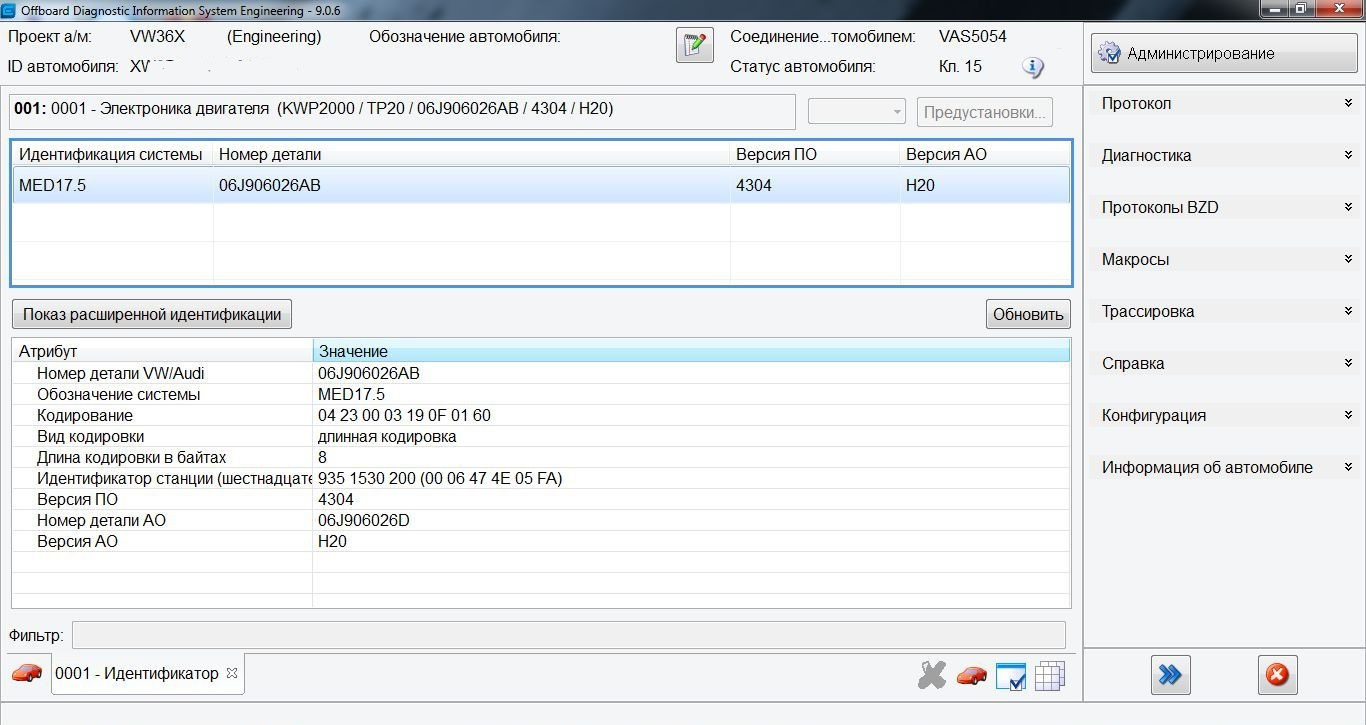Image resolution: width=1366 pixels, height=725 pixels.
Task: Click the Значение column header
Action: (691, 351)
